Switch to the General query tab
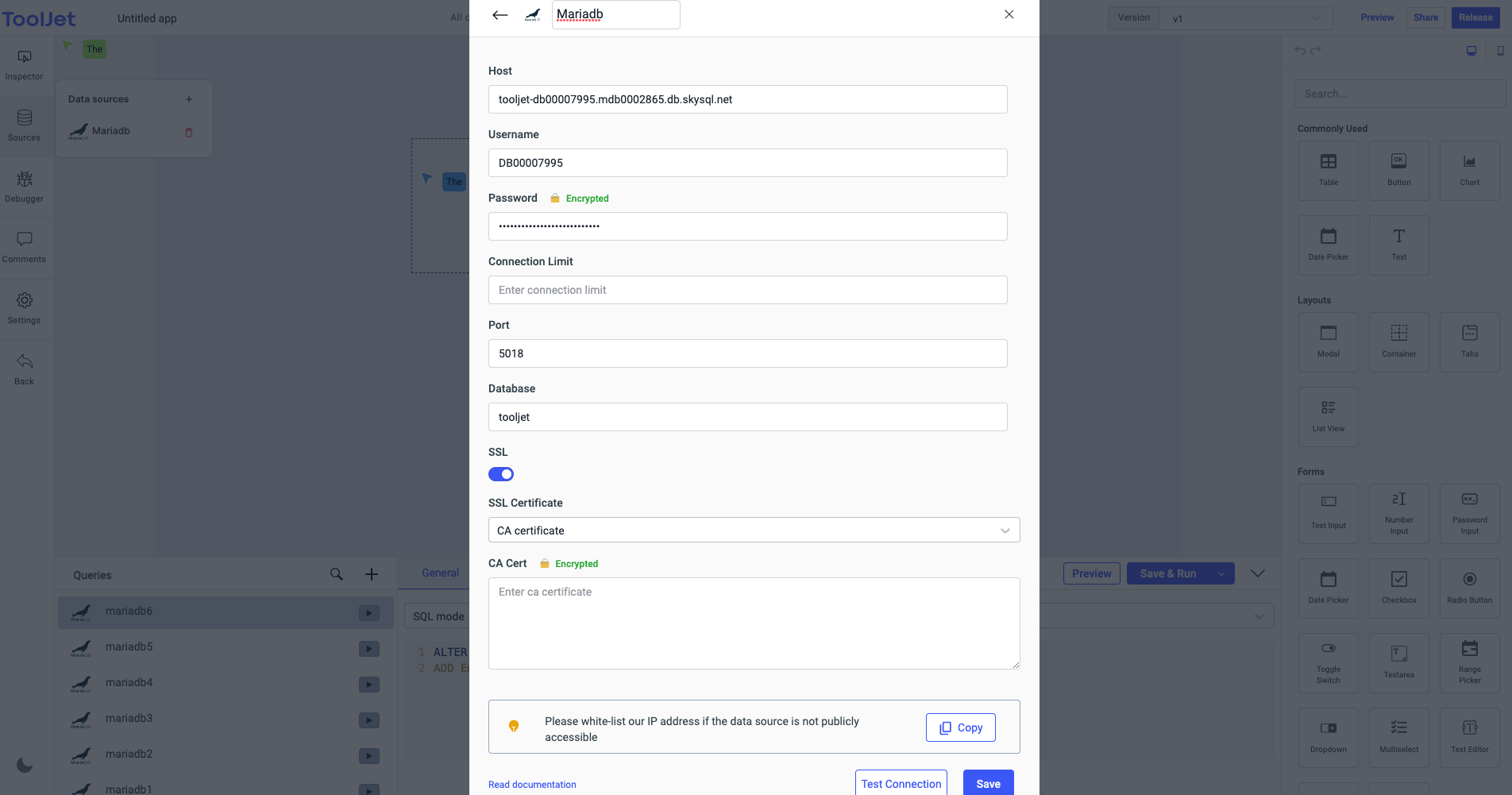 tap(440, 573)
